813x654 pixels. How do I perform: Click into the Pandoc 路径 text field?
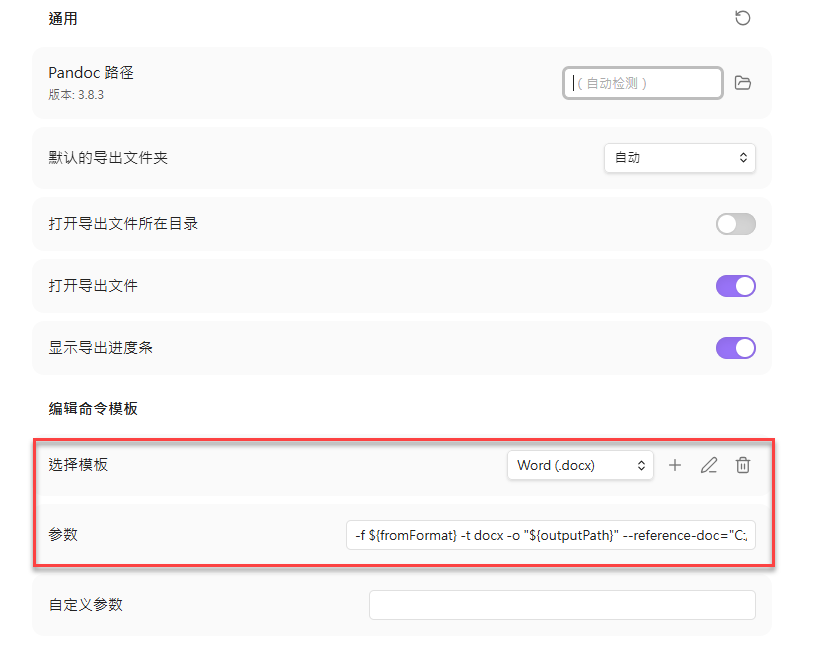click(x=643, y=83)
